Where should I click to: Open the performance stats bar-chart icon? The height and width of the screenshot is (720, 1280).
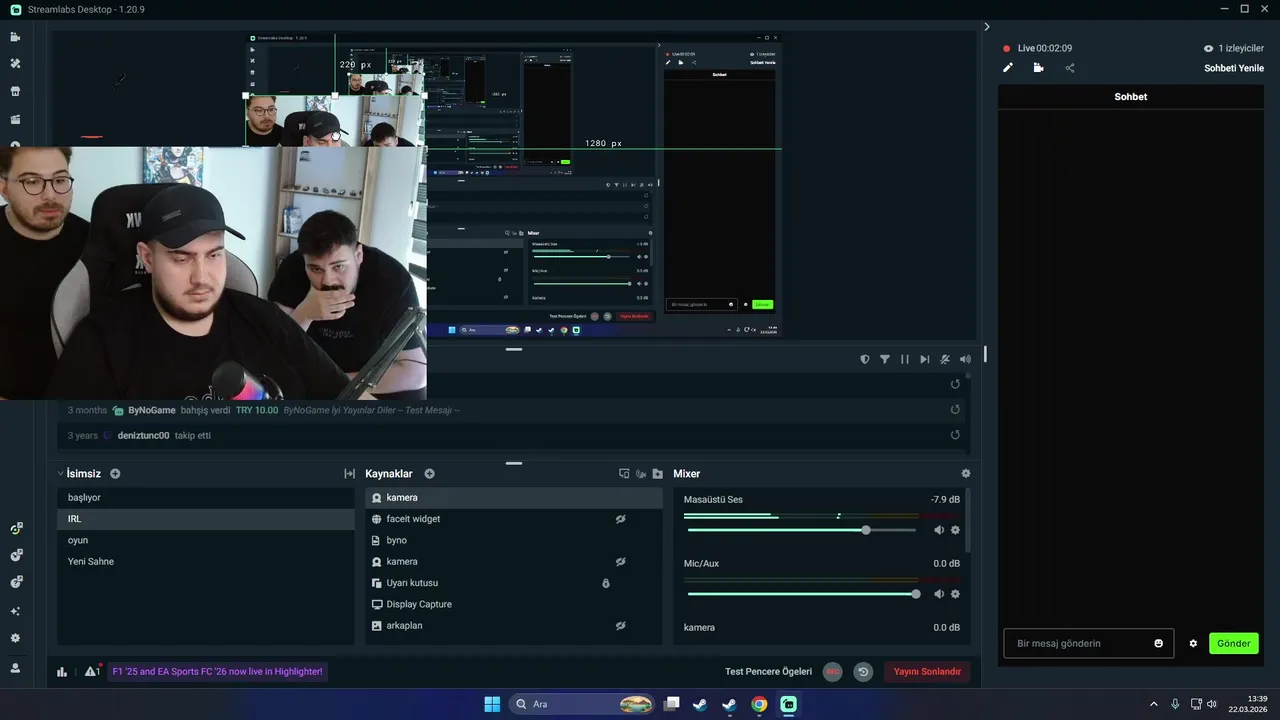[x=62, y=672]
